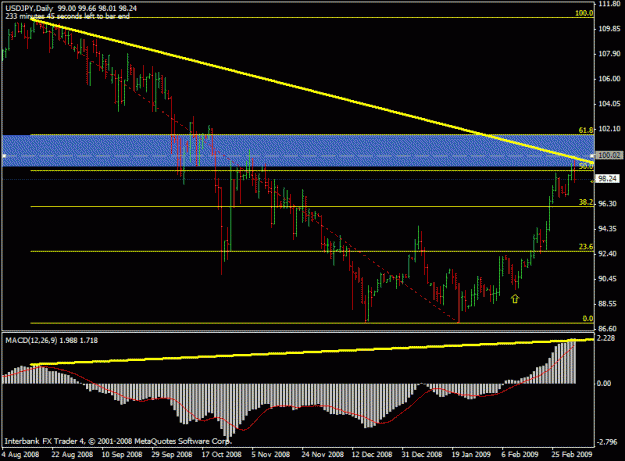Click the 100.0 Fibonacci level label
The image size is (625, 461).
click(584, 13)
